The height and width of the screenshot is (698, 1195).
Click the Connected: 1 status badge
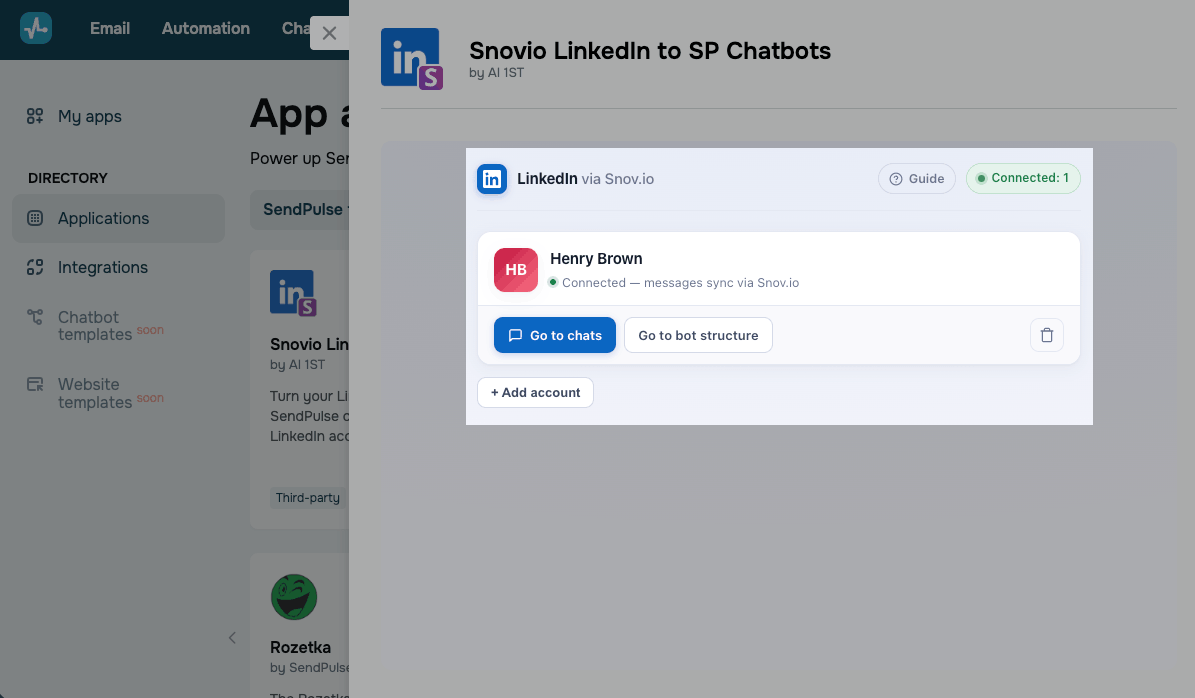pyautogui.click(x=1023, y=178)
